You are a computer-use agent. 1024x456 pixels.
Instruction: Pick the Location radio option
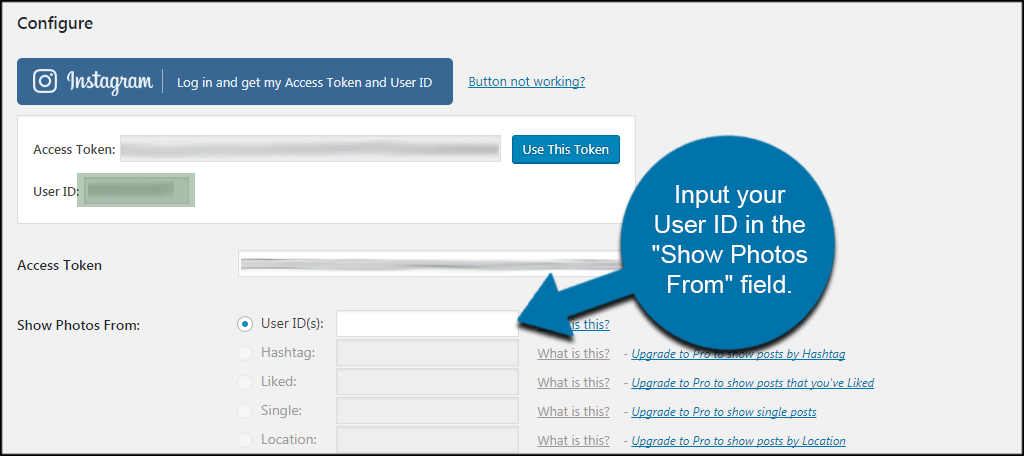click(245, 440)
